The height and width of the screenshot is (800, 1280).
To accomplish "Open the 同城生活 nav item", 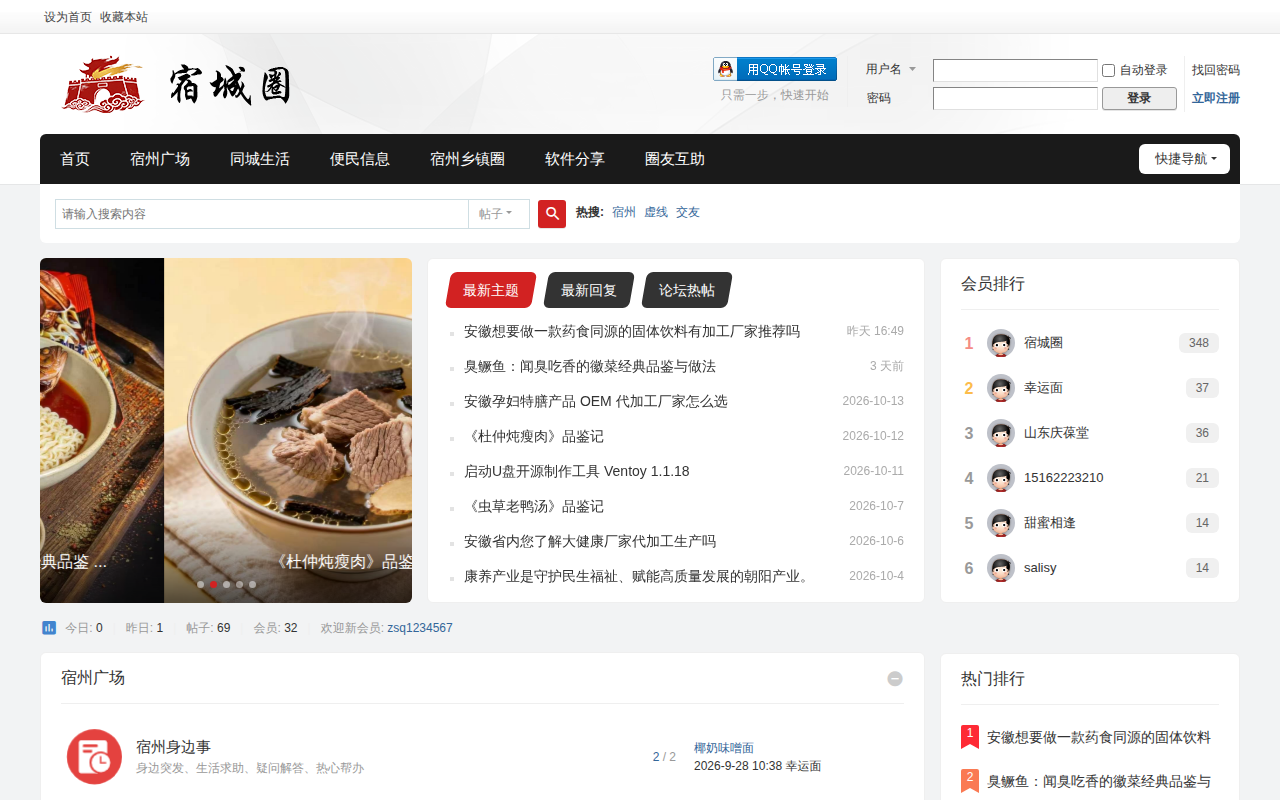I will (x=260, y=159).
